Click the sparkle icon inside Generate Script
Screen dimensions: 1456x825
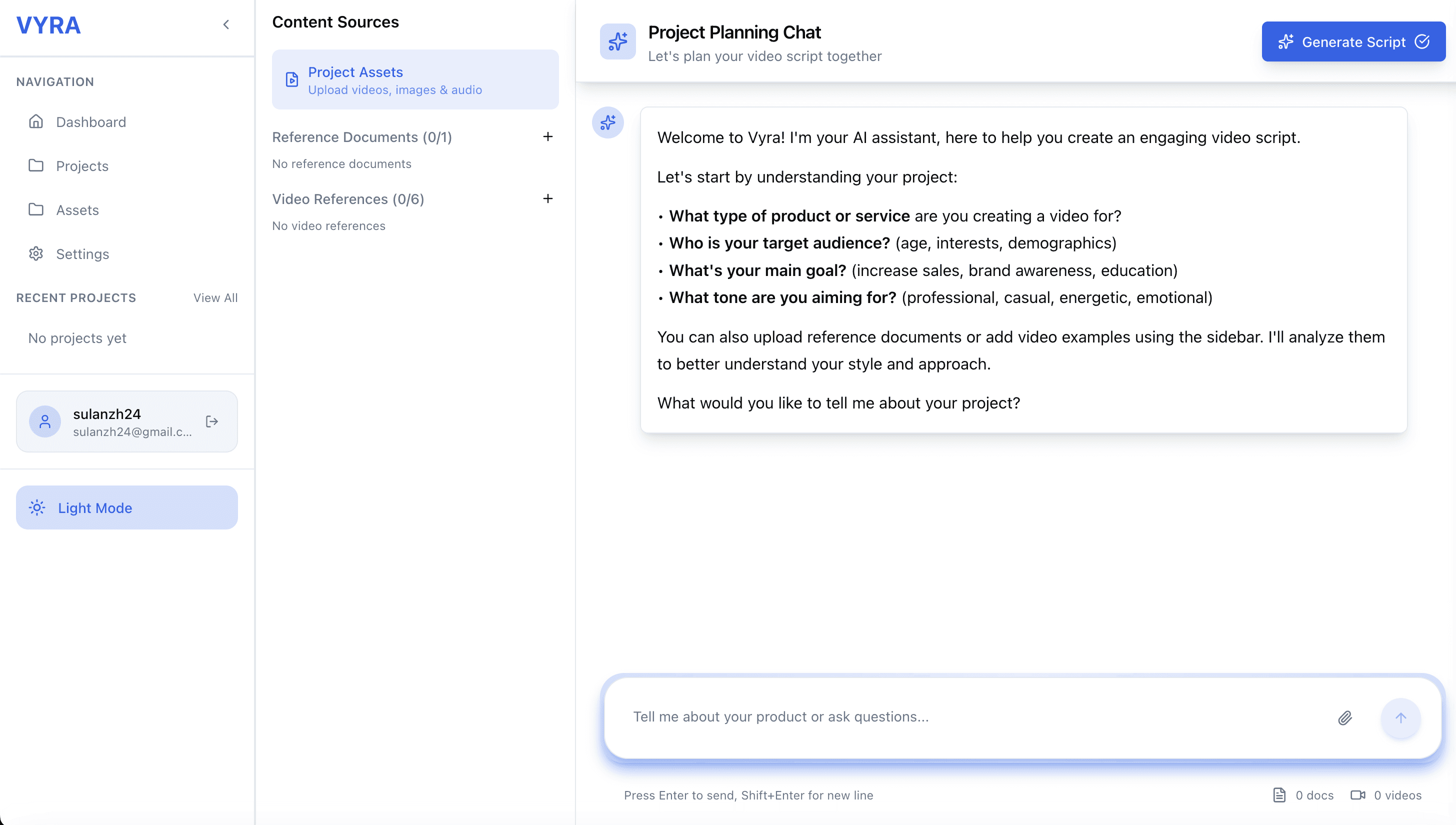pos(1286,42)
